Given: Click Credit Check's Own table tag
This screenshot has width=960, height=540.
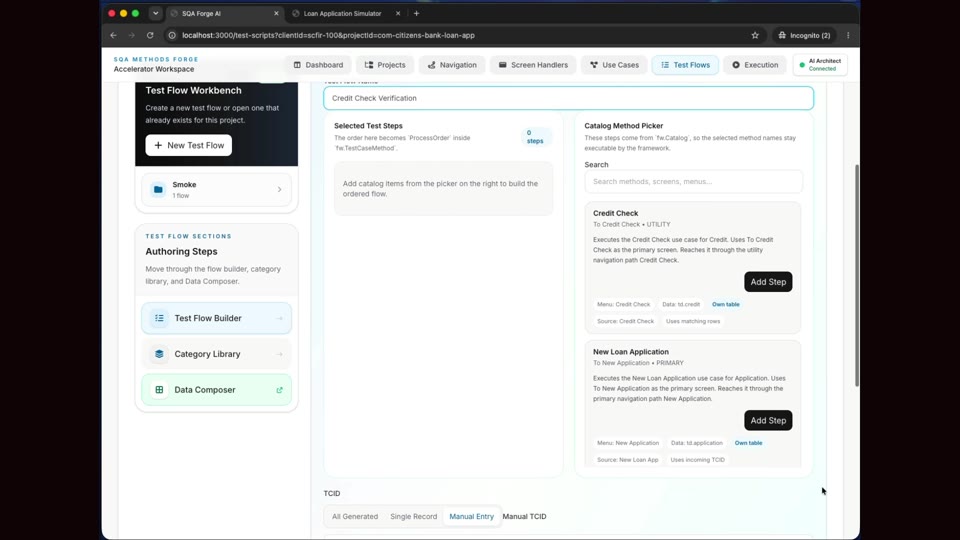Looking at the screenshot, I should pyautogui.click(x=726, y=304).
